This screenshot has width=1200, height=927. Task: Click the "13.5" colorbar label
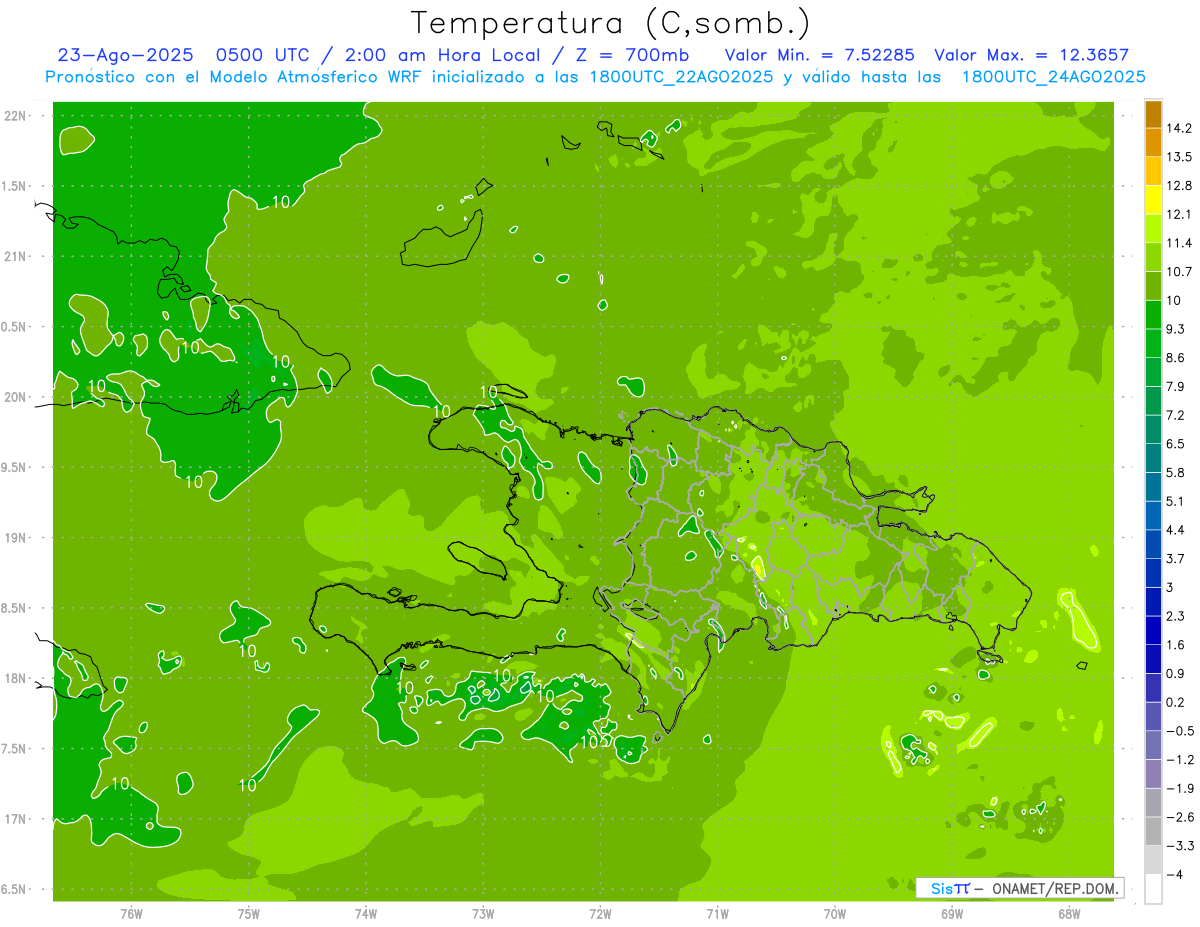(x=1179, y=157)
